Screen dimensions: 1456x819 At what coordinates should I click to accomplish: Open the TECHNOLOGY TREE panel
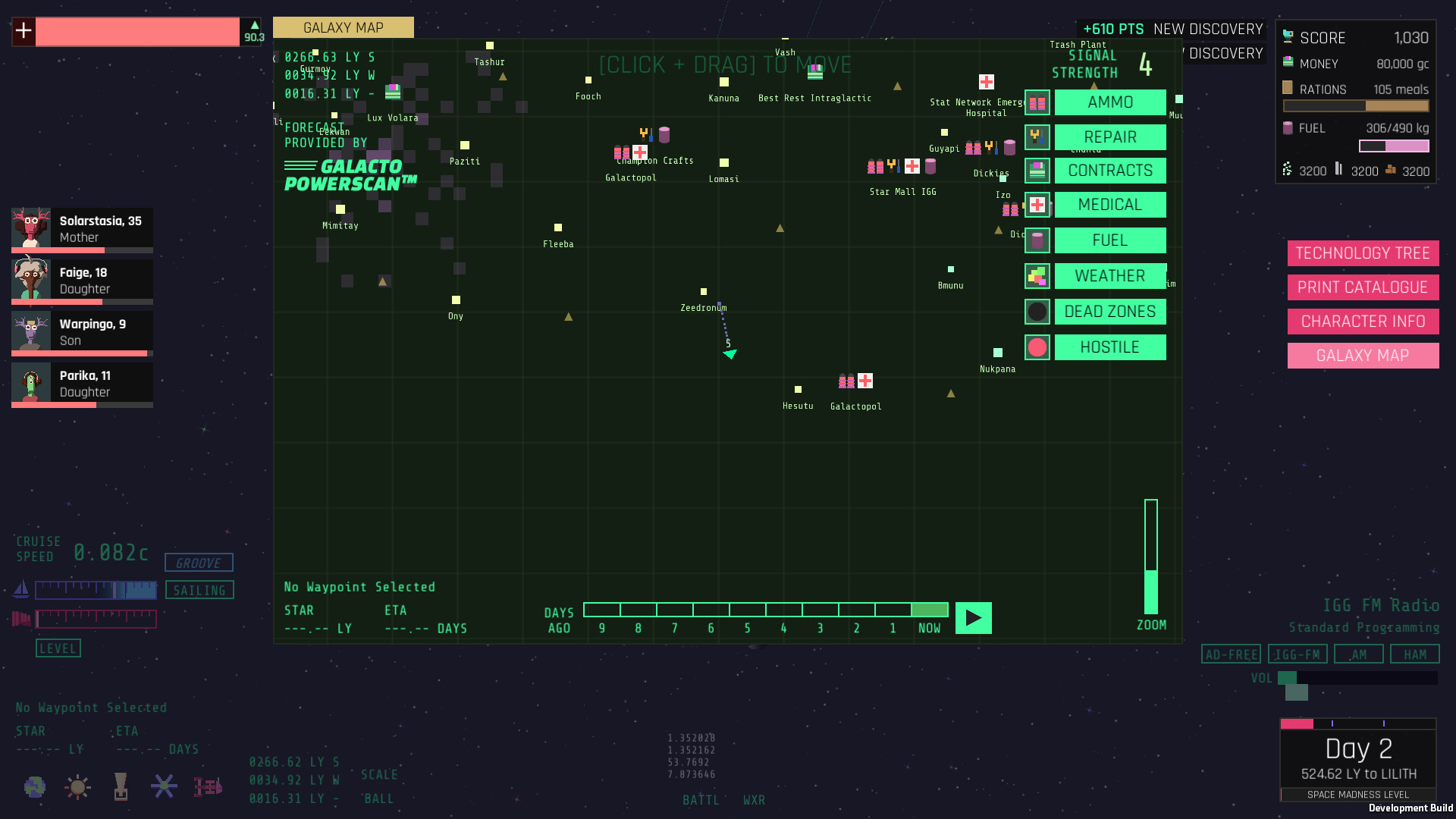1362,253
